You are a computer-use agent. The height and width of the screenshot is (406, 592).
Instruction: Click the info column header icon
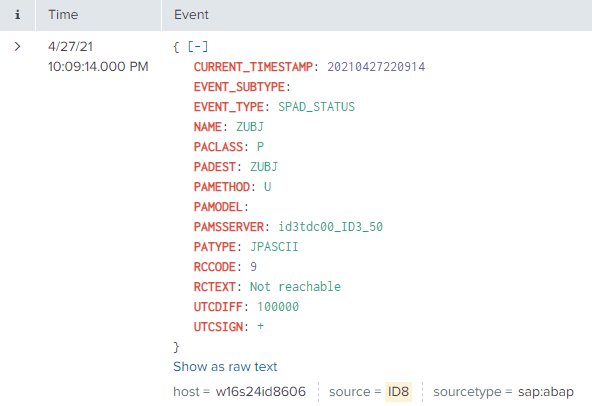click(17, 15)
